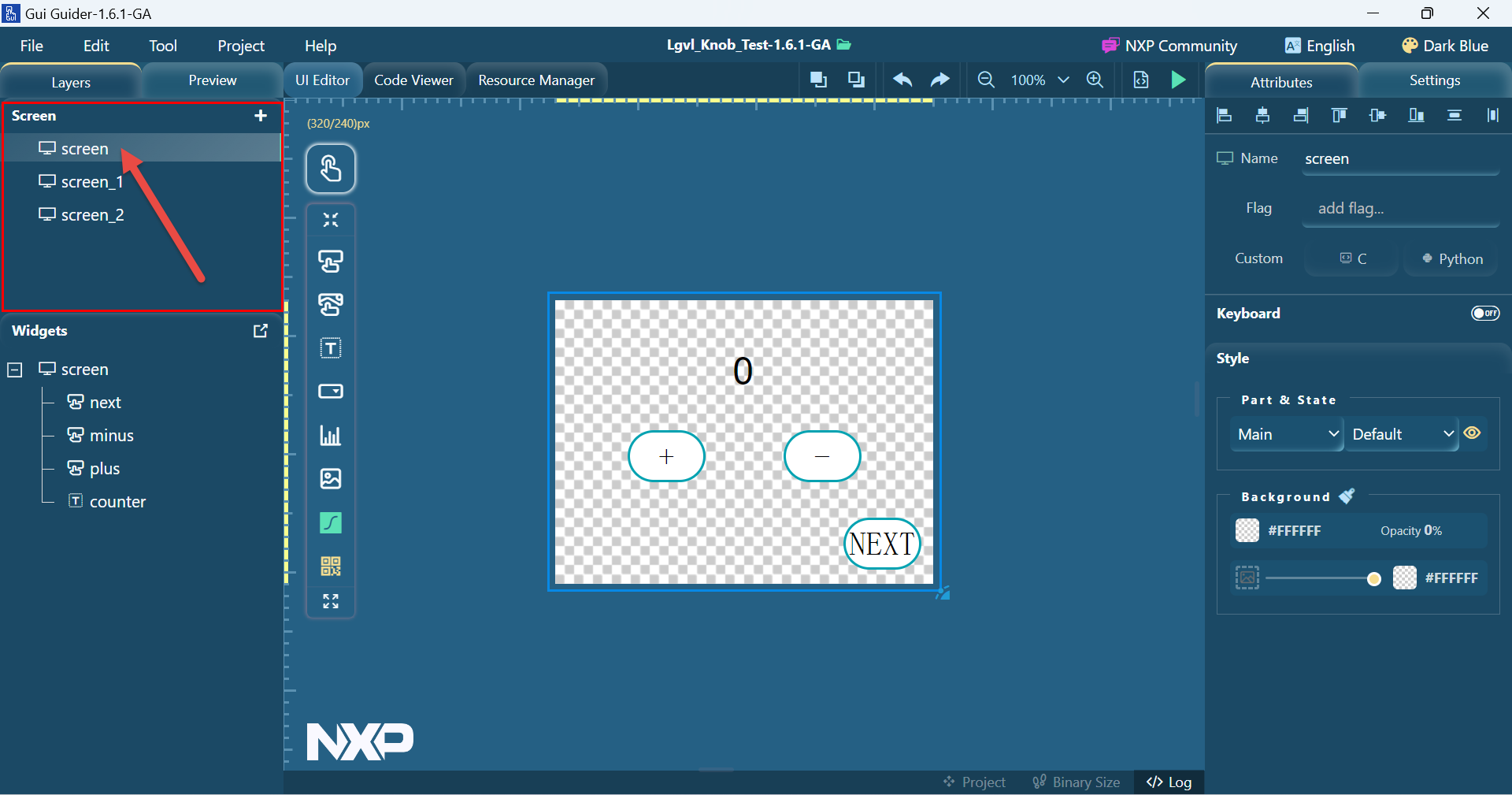Open the zoom percentage dropdown
The image size is (1512, 795).
tap(1064, 80)
